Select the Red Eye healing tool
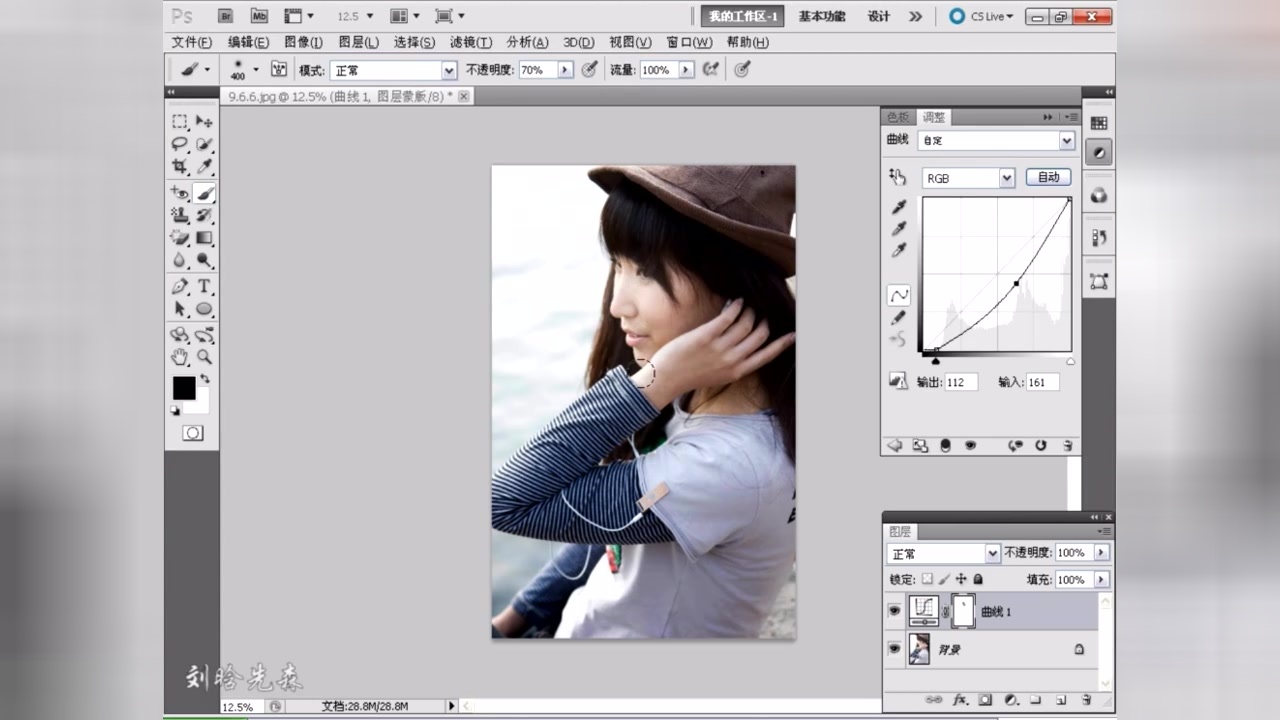 (x=179, y=192)
